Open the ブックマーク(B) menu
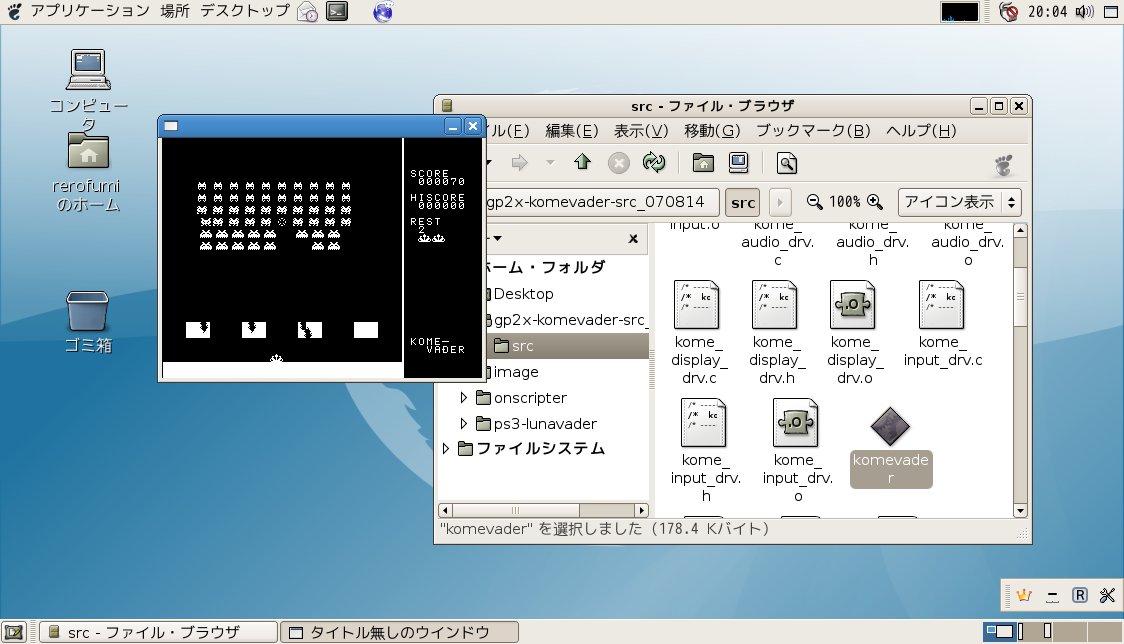 coord(813,131)
